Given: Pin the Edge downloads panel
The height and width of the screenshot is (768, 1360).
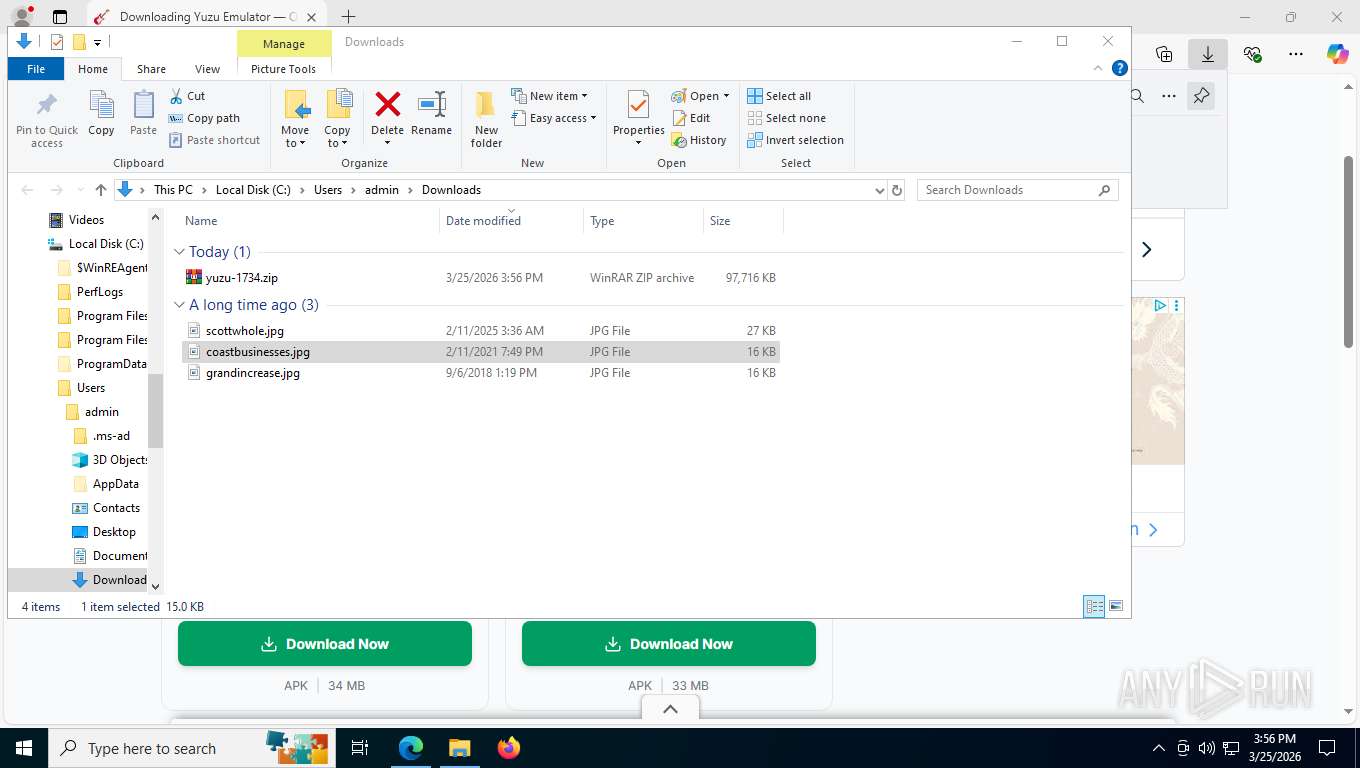Looking at the screenshot, I should pyautogui.click(x=1201, y=96).
